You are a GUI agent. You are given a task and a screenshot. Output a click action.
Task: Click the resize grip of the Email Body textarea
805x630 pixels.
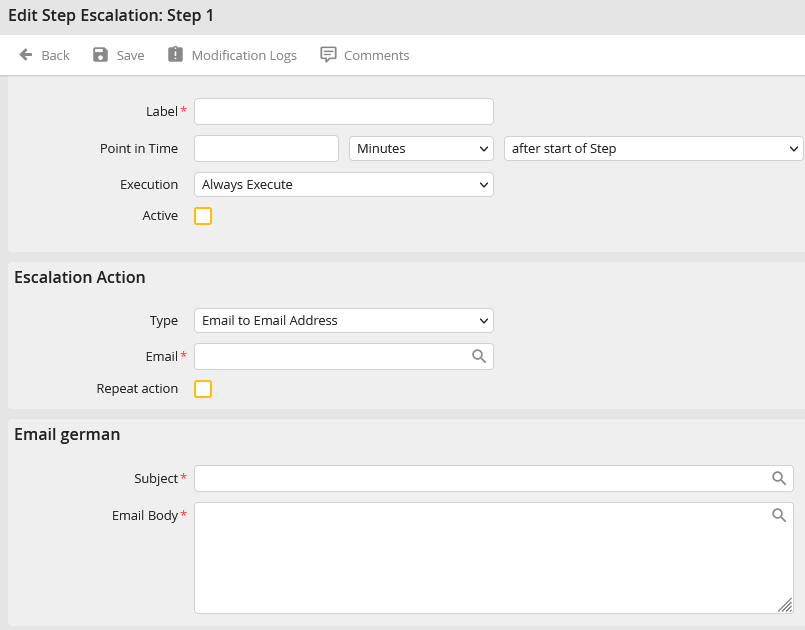click(x=785, y=605)
